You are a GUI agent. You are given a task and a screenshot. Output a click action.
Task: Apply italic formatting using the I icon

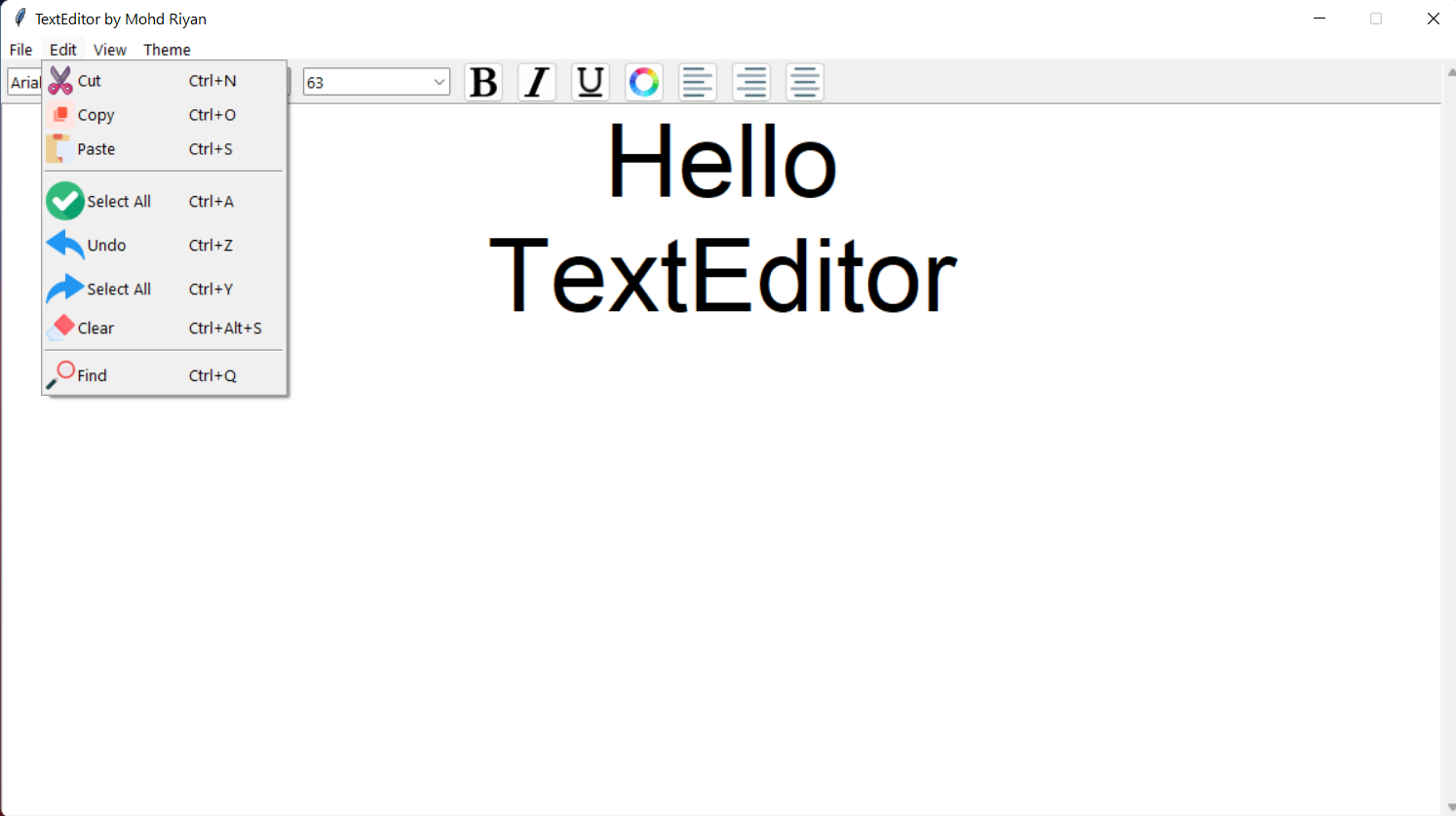pos(537,82)
